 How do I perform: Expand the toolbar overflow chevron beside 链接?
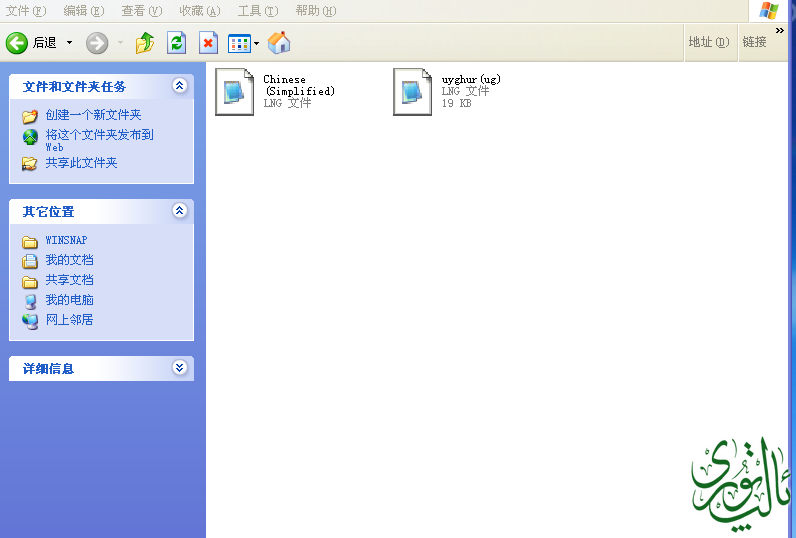[x=779, y=32]
